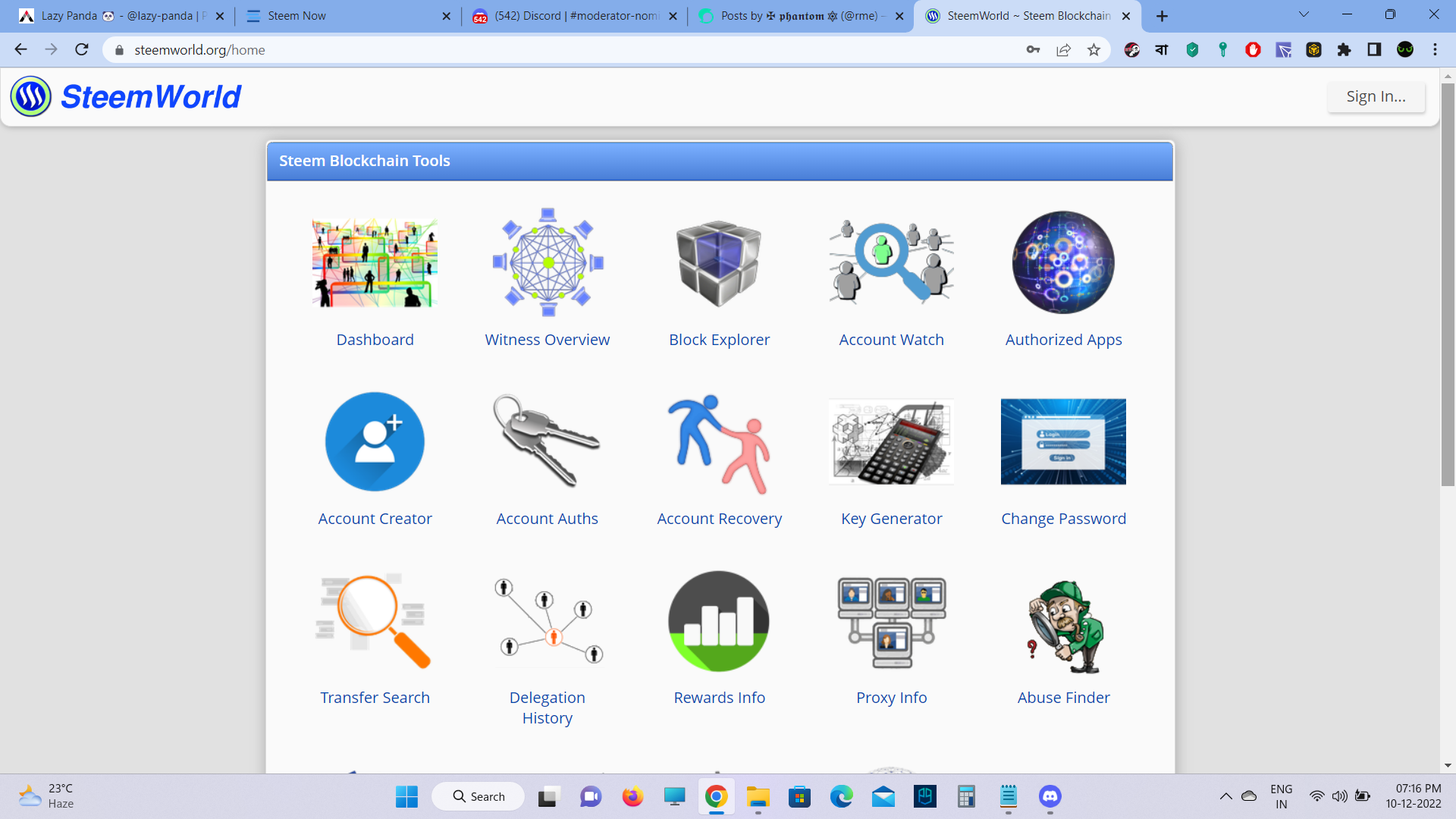Open the Delegation History diagram icon
The width and height of the screenshot is (1456, 819).
coord(547,622)
